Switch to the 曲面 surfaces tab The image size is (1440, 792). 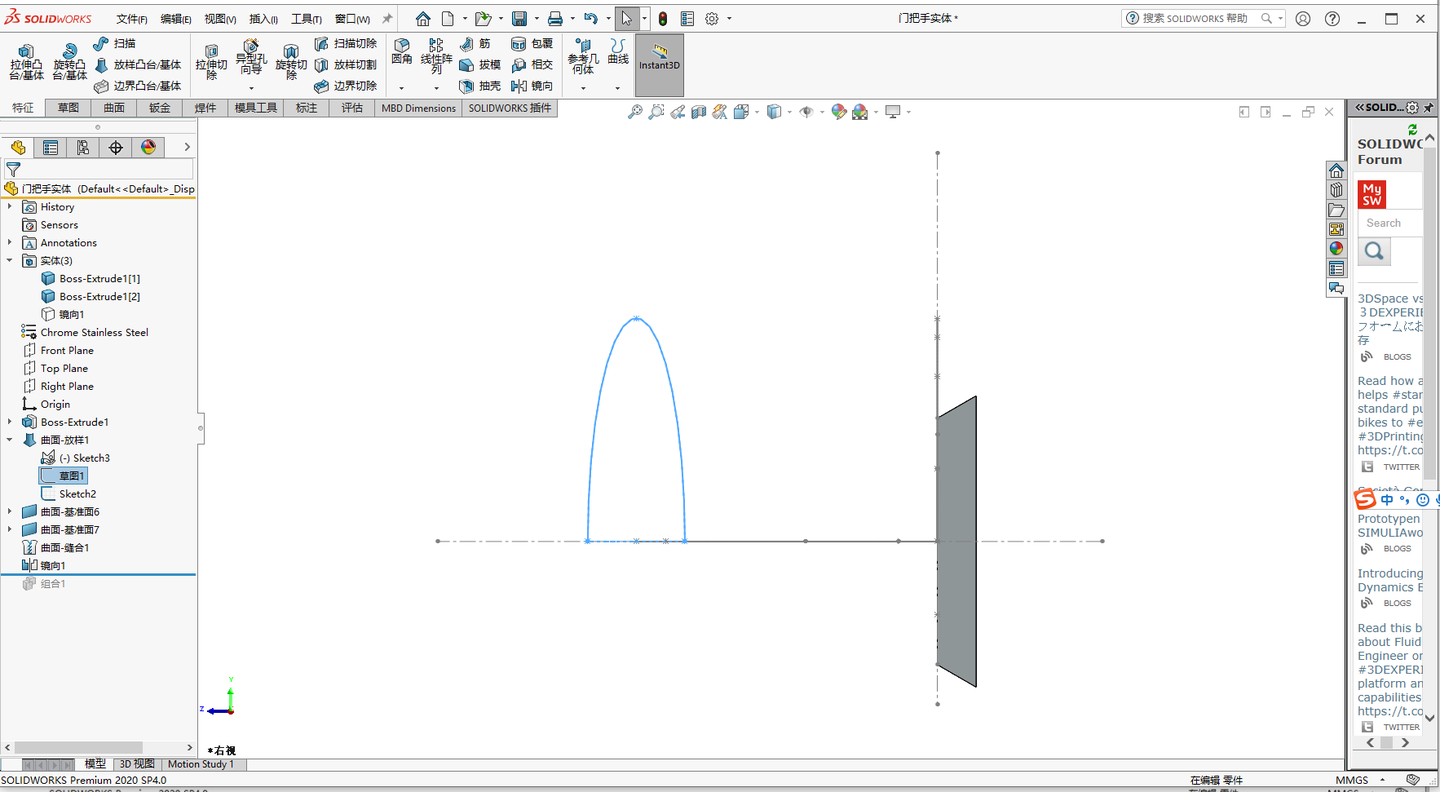[x=114, y=108]
